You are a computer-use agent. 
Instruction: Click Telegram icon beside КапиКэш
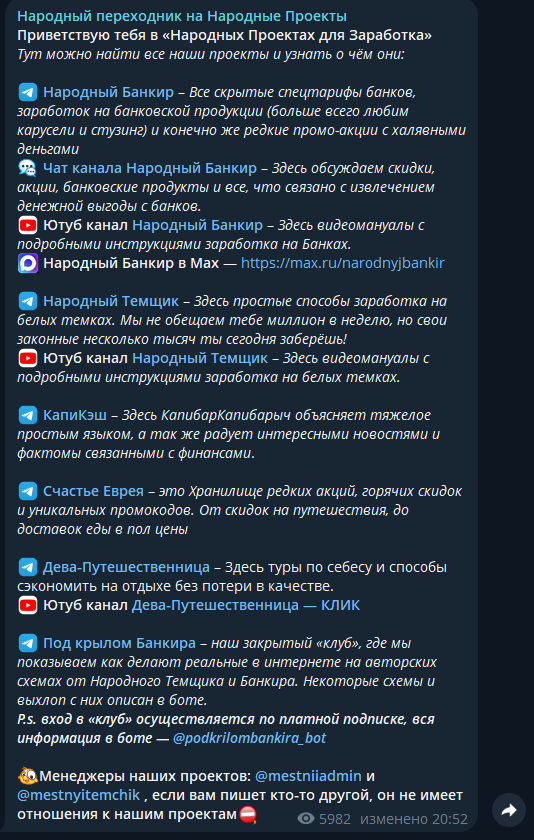click(28, 415)
